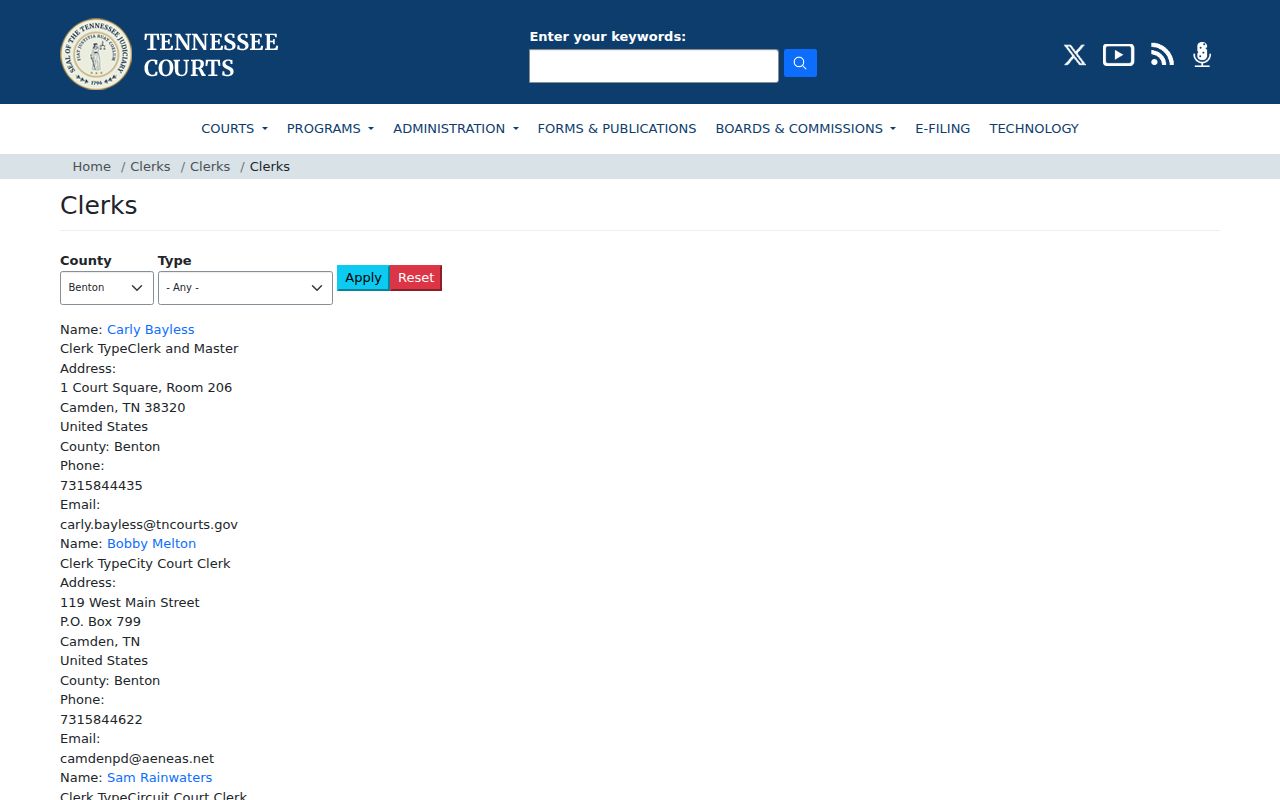
Task: Click the magnifier search button
Action: pos(800,63)
